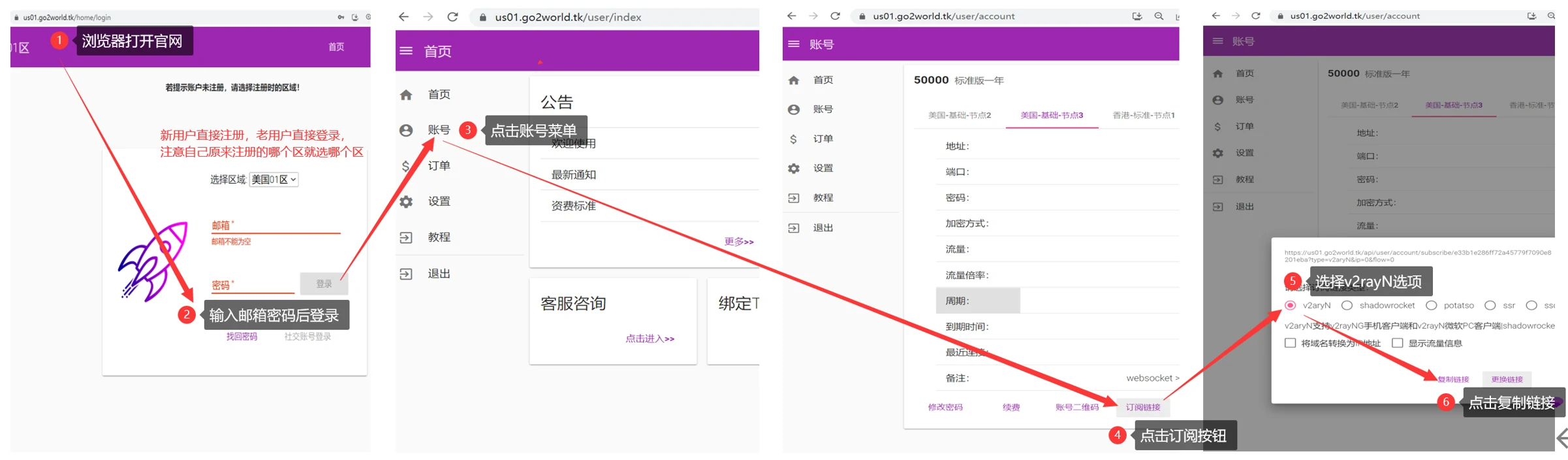The width and height of the screenshot is (1568, 460).
Task: Click the 找回密码 link under login form
Action: (x=242, y=337)
